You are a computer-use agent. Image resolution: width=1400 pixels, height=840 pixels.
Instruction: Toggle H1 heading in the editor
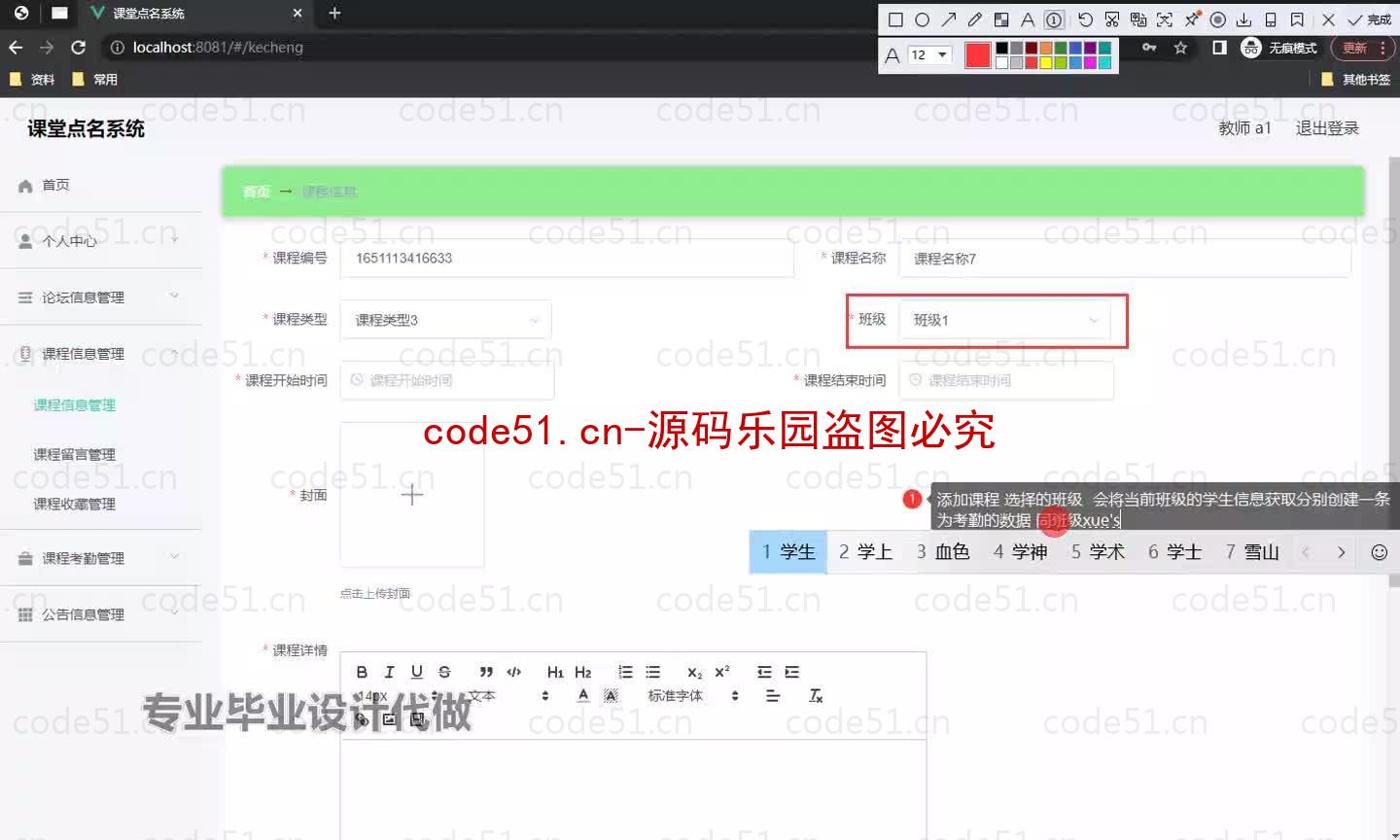[555, 672]
